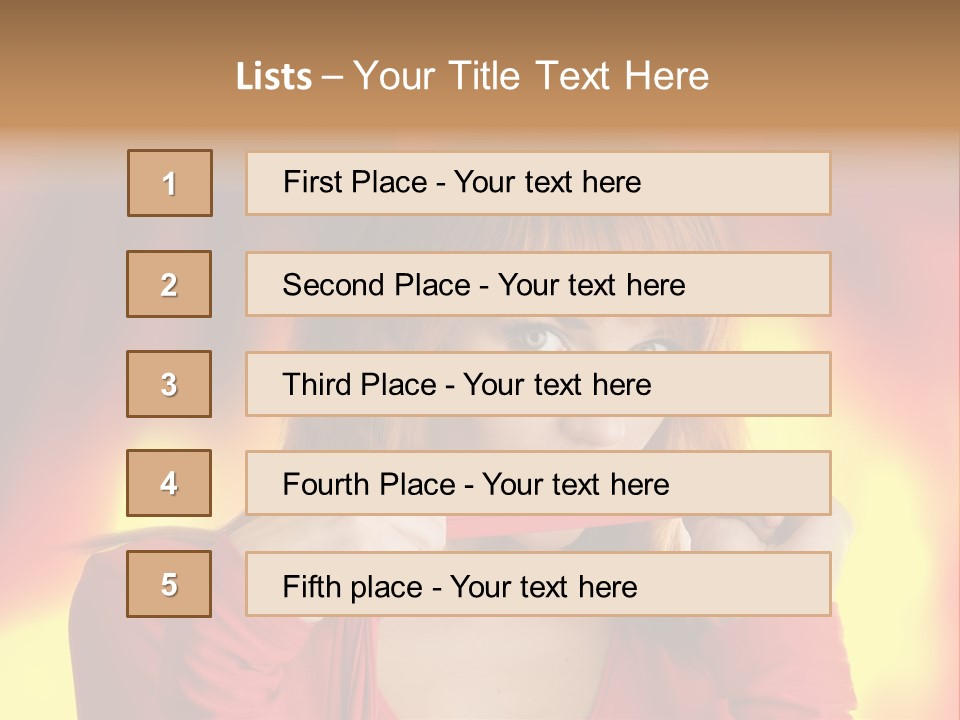Click the words "Third Place"
This screenshot has width=960, height=720.
[x=359, y=385]
